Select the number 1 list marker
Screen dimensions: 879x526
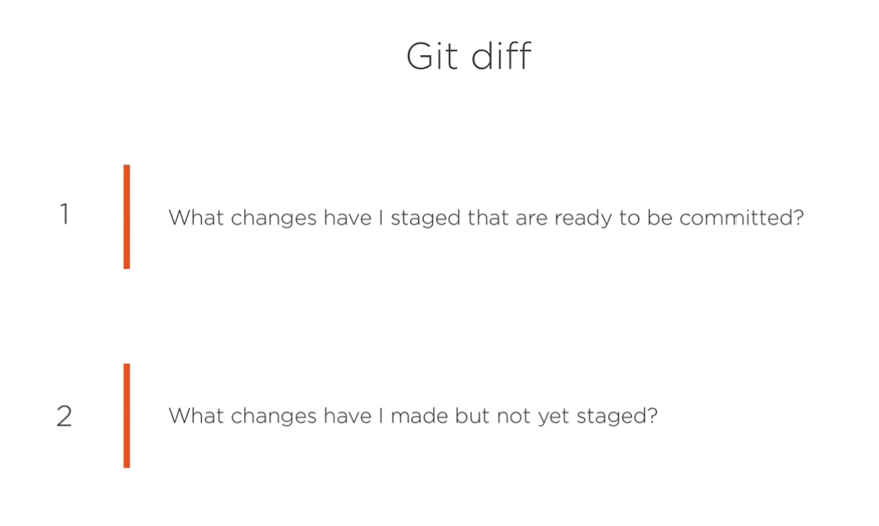[64, 215]
